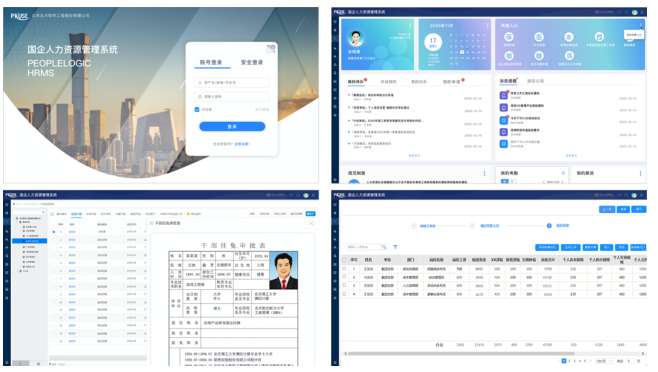The height and width of the screenshot is (372, 658).
Task: Click the register link under the login button
Action: 242,144
